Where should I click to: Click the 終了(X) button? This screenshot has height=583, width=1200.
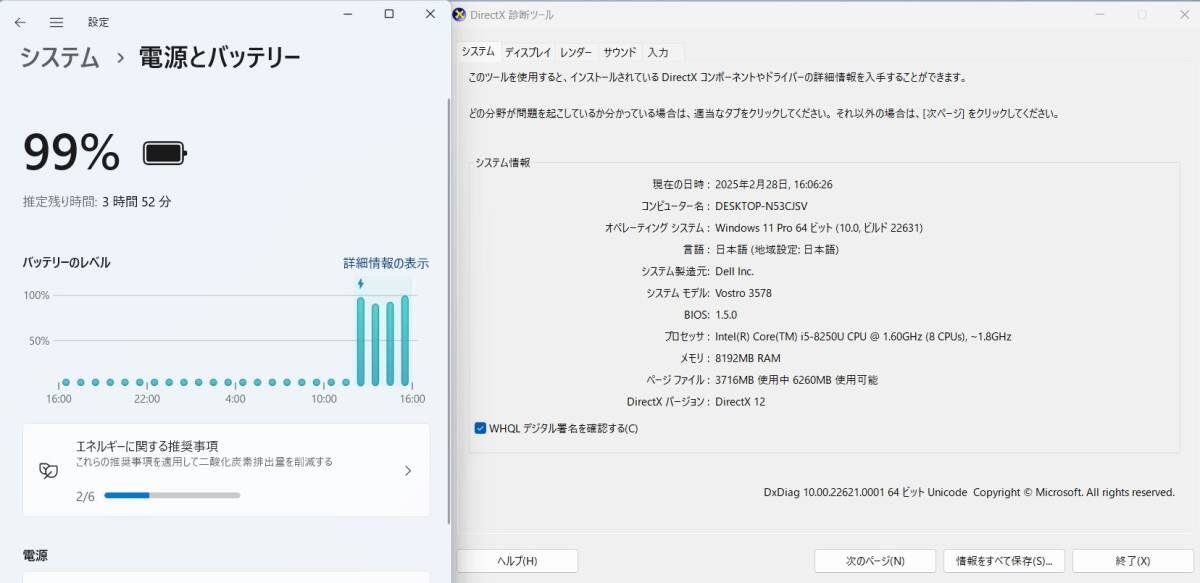(x=1133, y=561)
